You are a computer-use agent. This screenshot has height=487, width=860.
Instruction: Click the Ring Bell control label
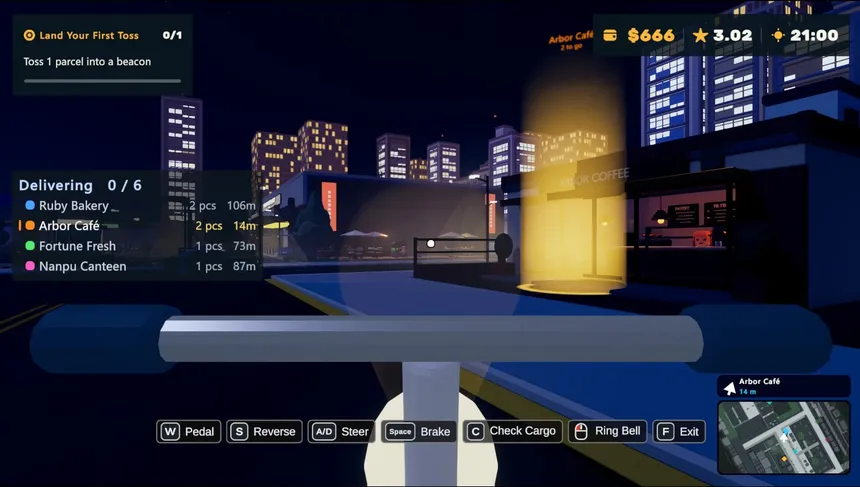pos(618,431)
